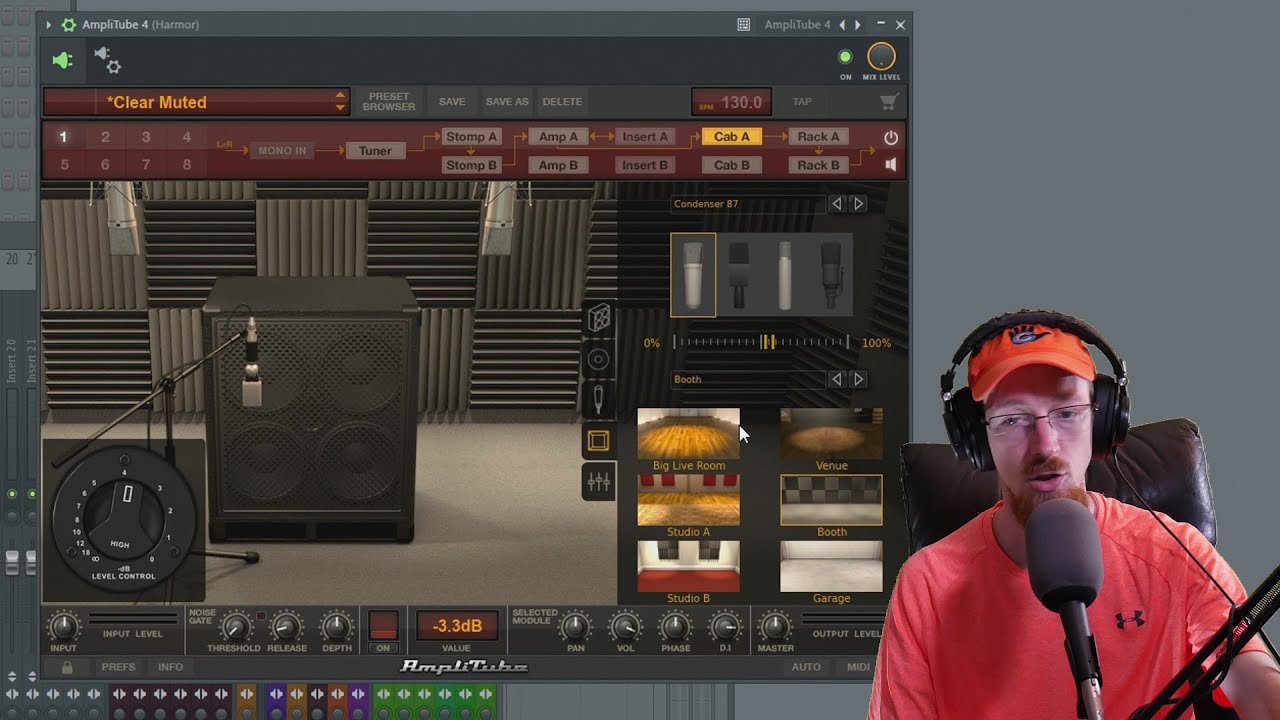The height and width of the screenshot is (720, 1280).
Task: Open the room selection view icon
Action: pos(598,441)
